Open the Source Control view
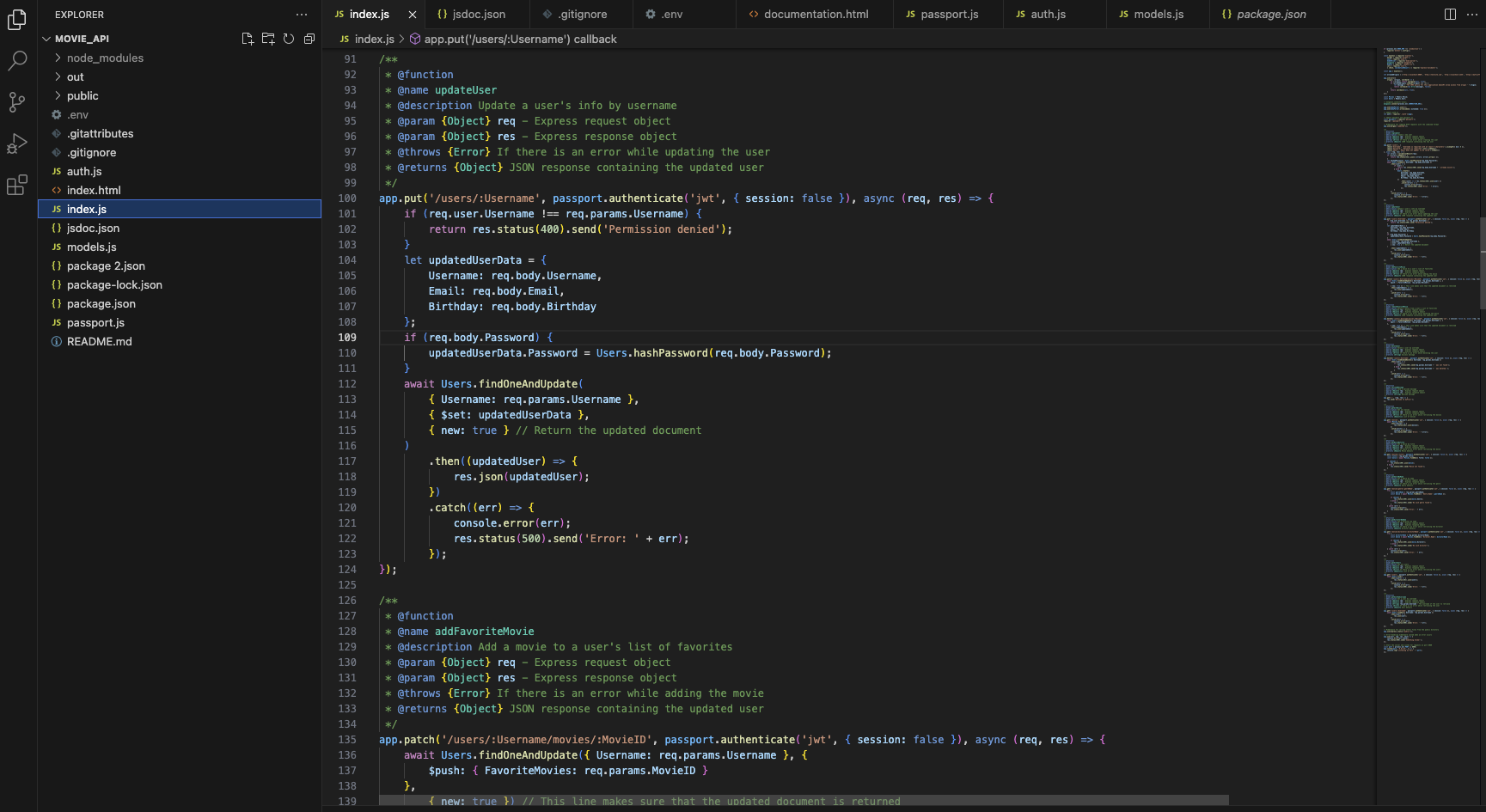 [x=17, y=102]
